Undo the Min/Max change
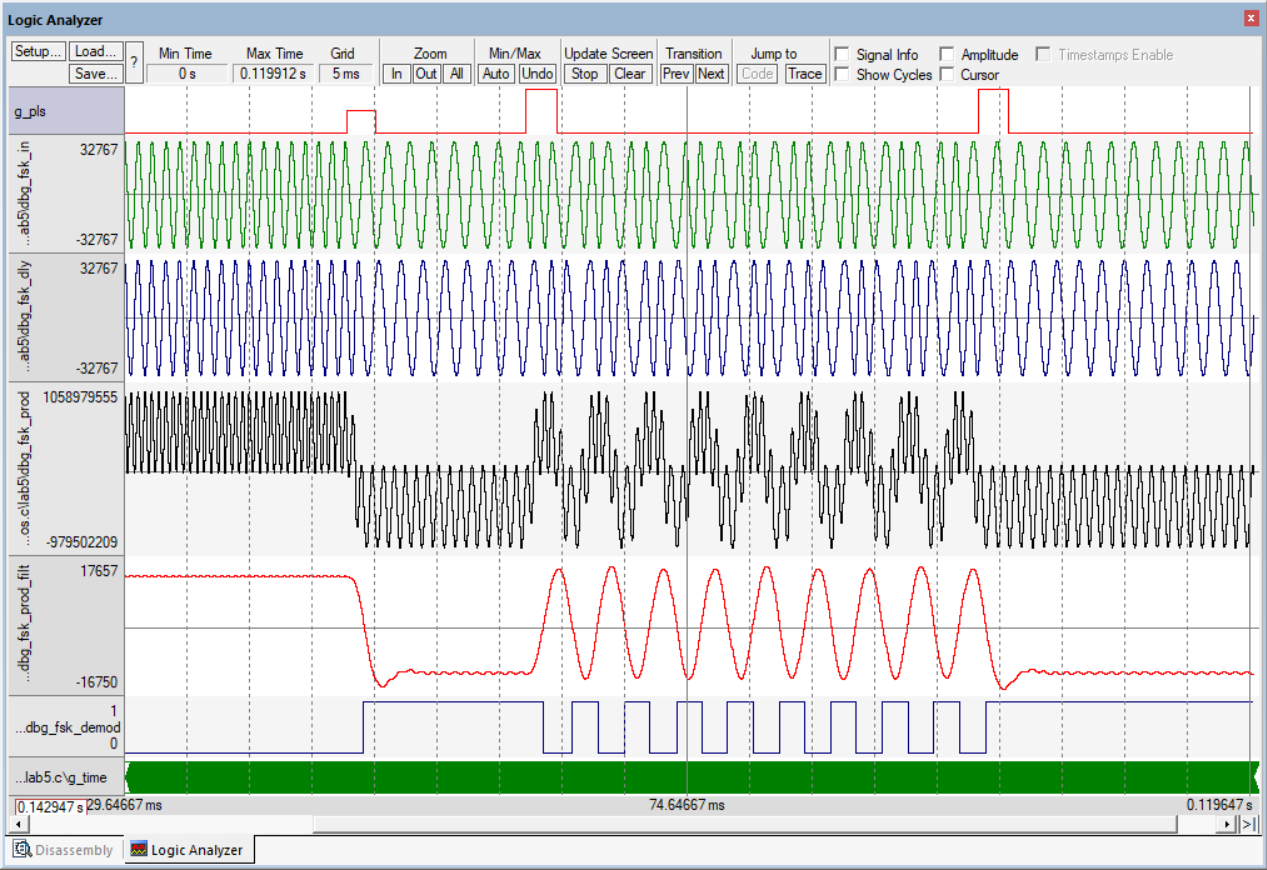Image resolution: width=1267 pixels, height=870 pixels. click(x=537, y=74)
